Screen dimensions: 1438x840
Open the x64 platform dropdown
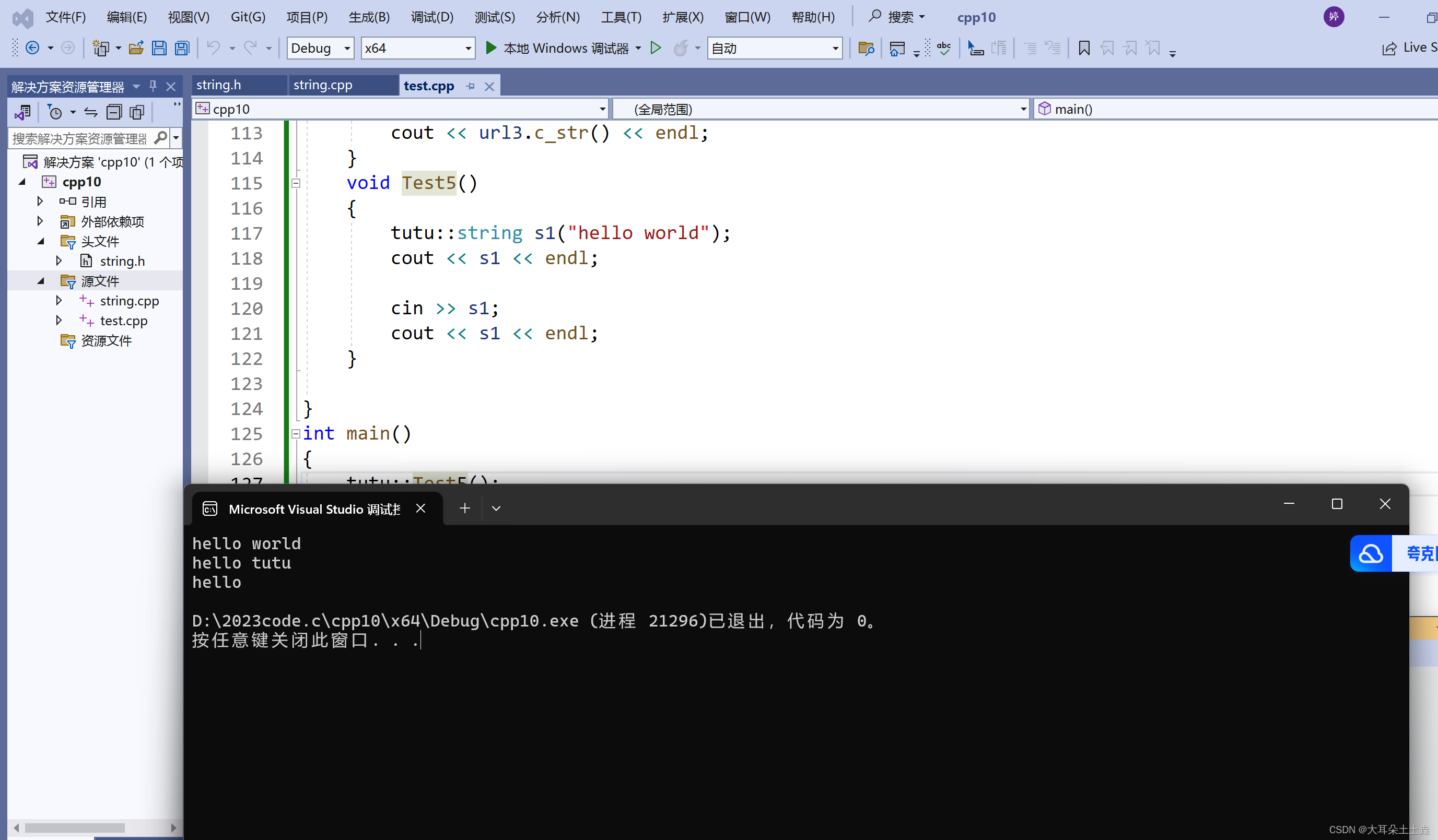pos(468,49)
